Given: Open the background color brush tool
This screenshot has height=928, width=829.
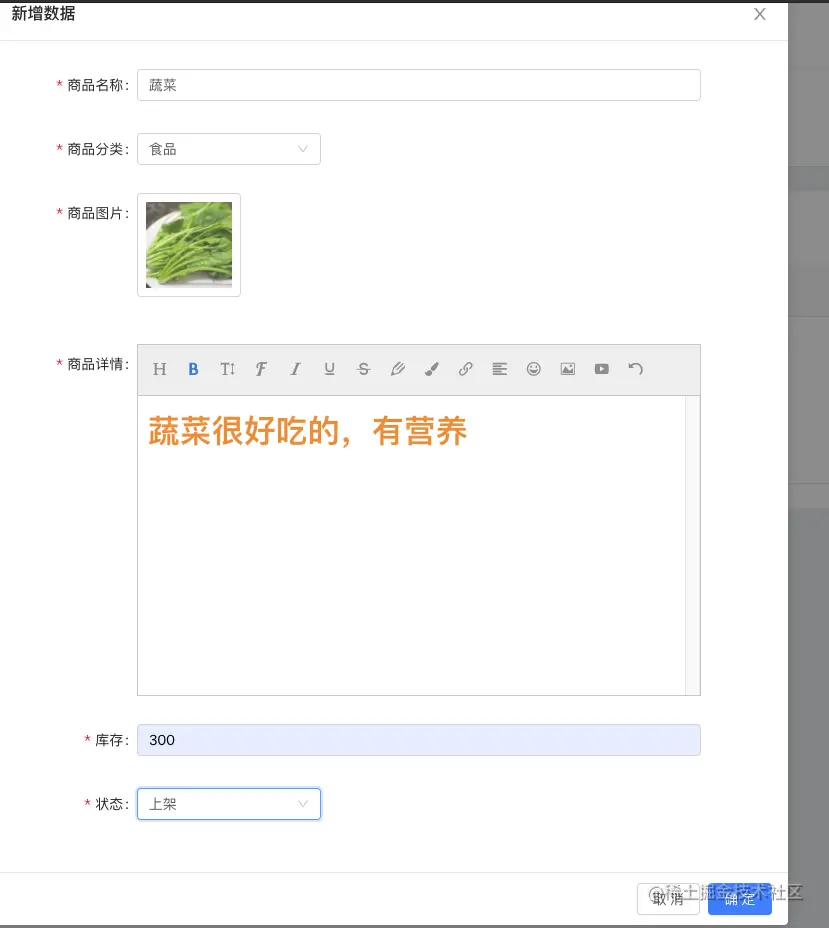Looking at the screenshot, I should (432, 369).
